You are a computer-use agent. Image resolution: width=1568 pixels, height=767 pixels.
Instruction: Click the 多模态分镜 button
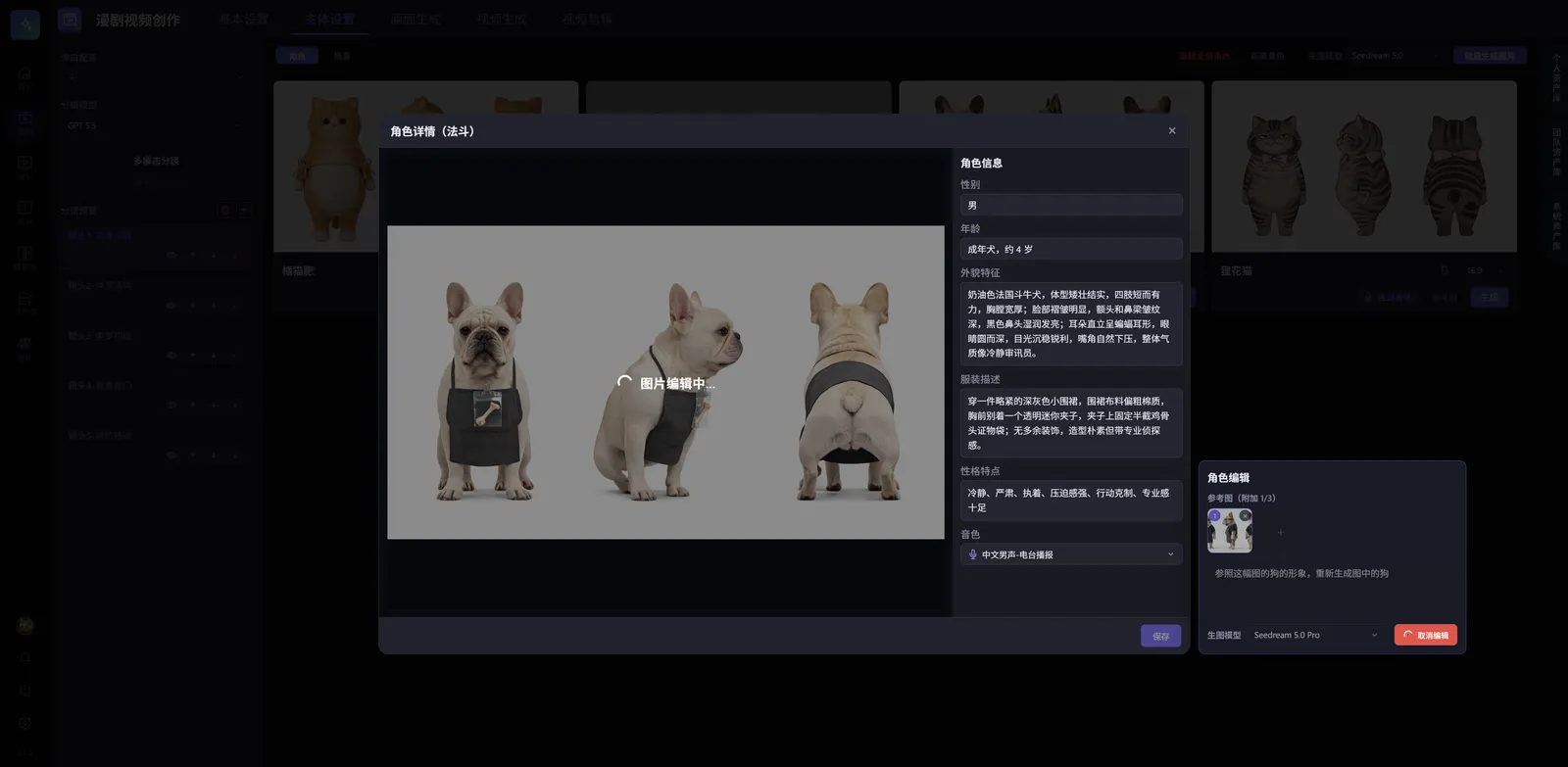(156, 161)
